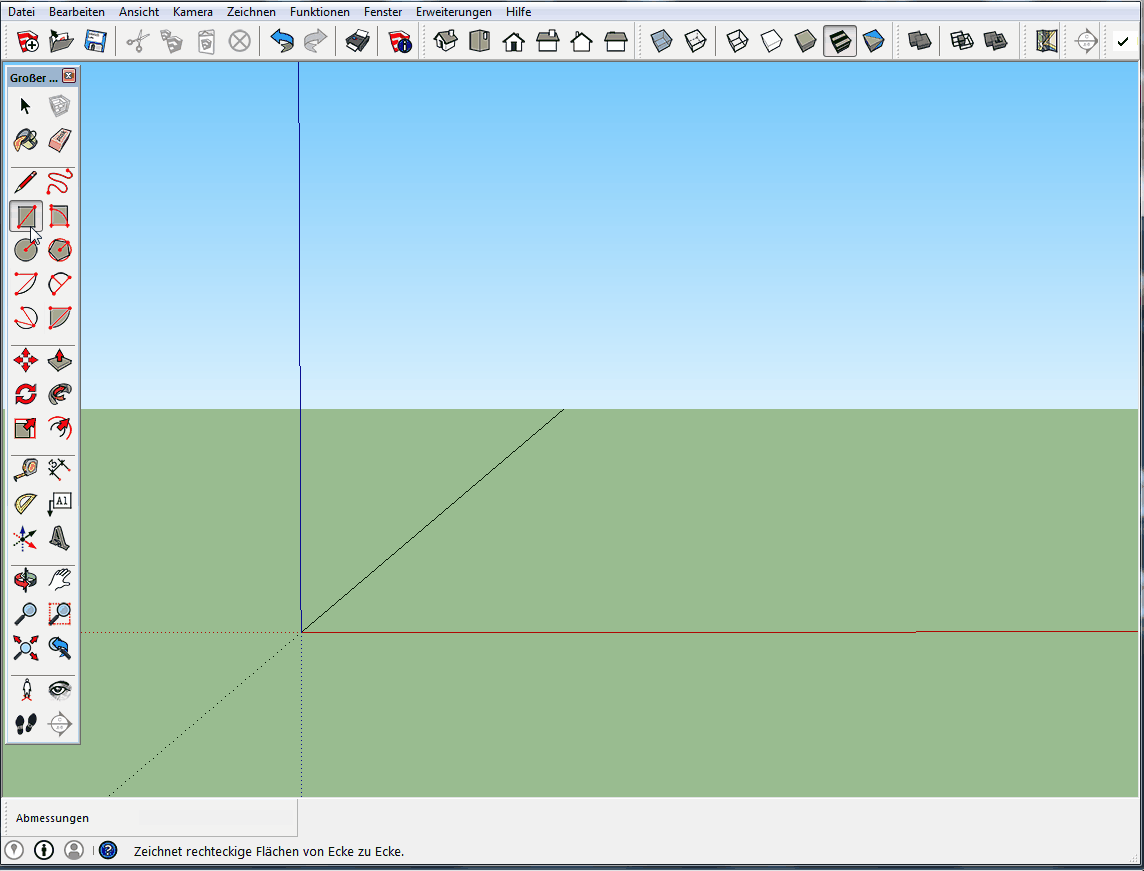This screenshot has height=871, width=1144.
Task: Choose the Paint Bucket tool
Action: click(x=26, y=140)
